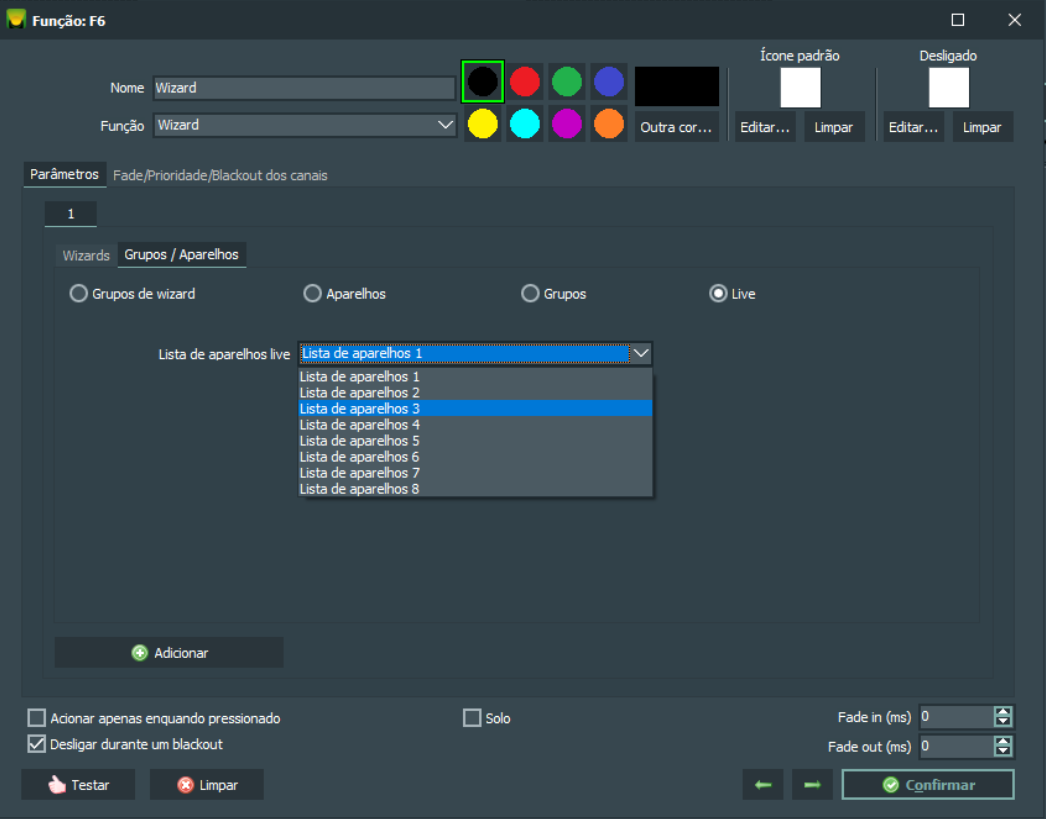Choose Lista de aparelhos 8 option

(475, 489)
